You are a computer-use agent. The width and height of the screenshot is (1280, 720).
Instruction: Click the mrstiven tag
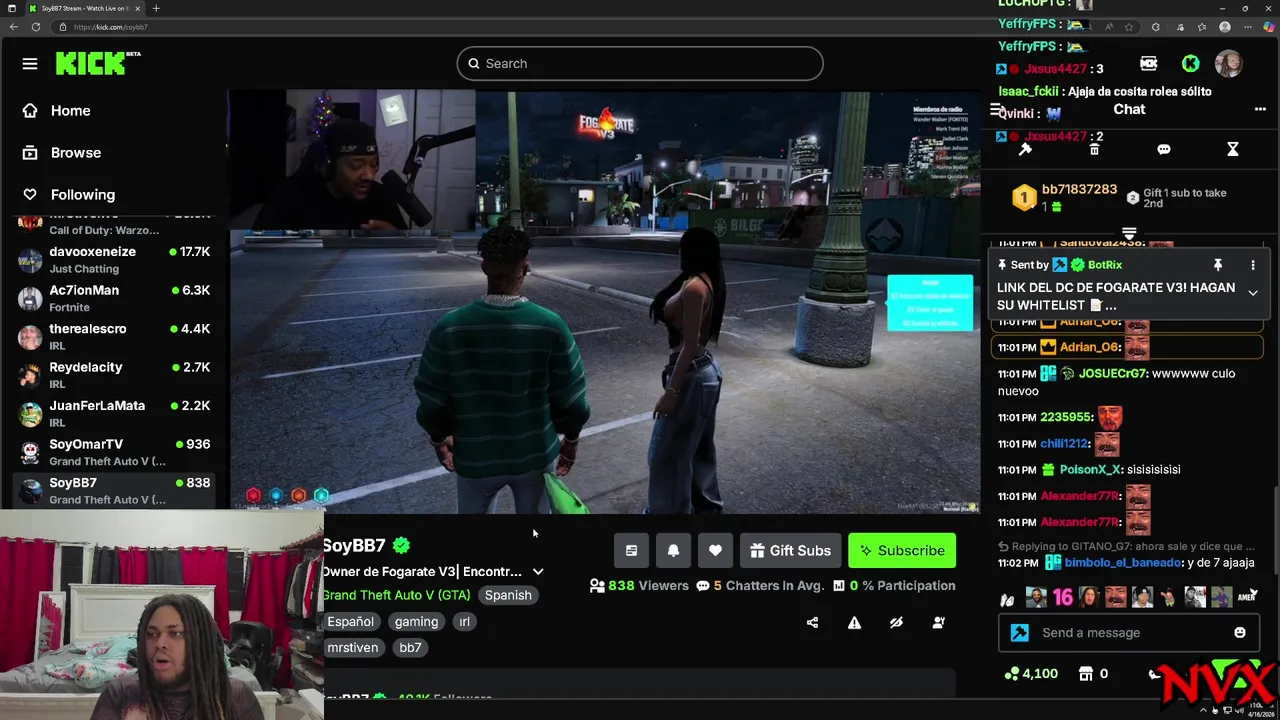coord(353,647)
